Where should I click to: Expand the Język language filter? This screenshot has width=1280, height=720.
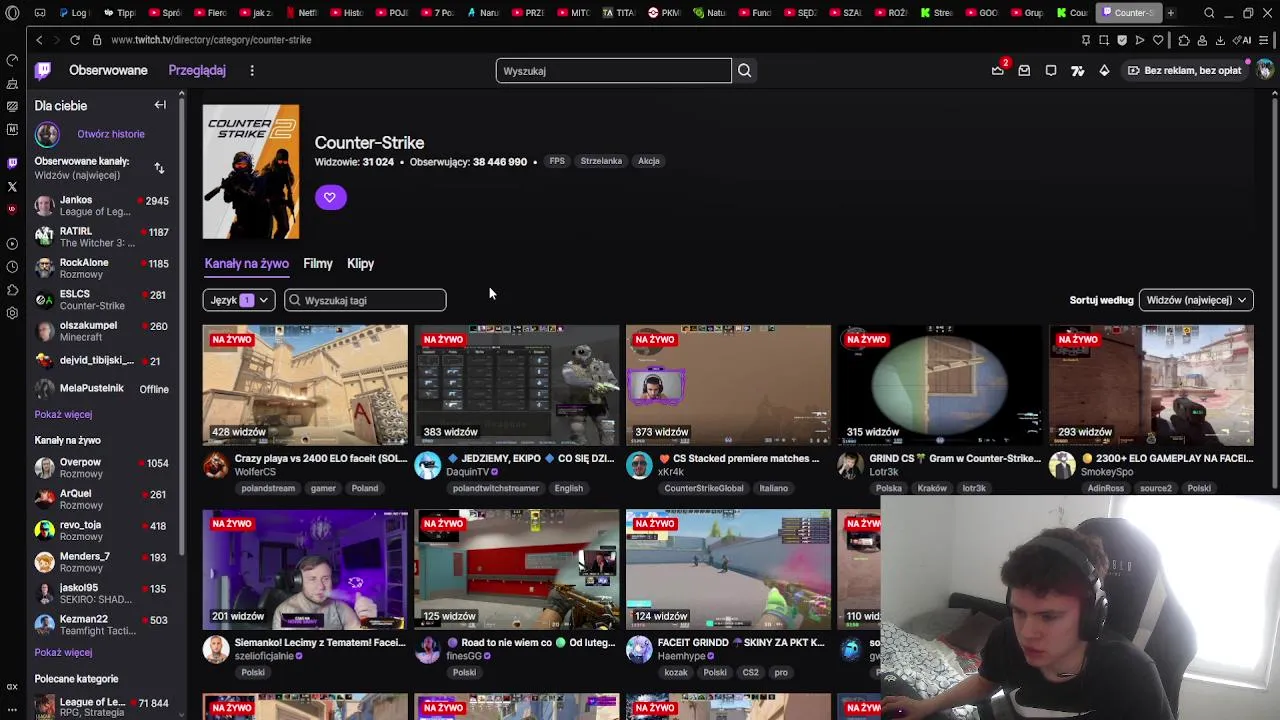[x=239, y=300]
